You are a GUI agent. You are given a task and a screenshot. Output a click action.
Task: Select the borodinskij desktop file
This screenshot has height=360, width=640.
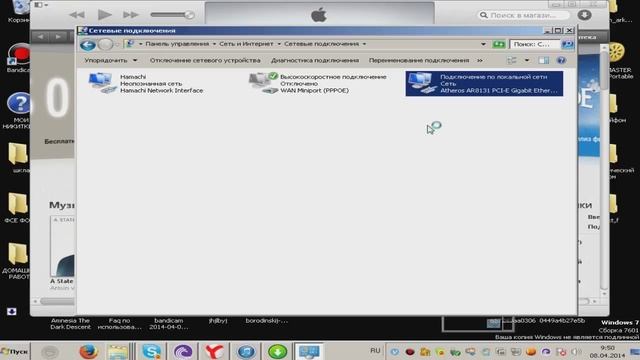[x=267, y=321]
